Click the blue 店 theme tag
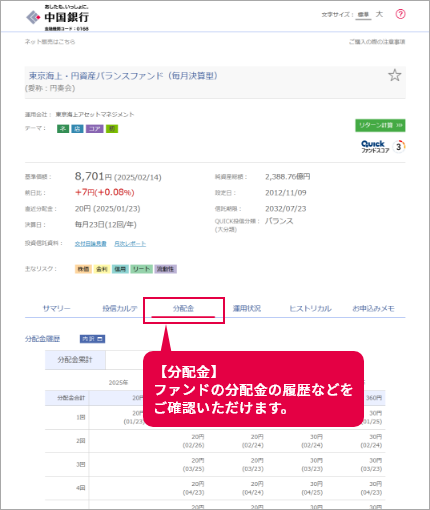The height and width of the screenshot is (510, 430). pyautogui.click(x=77, y=129)
